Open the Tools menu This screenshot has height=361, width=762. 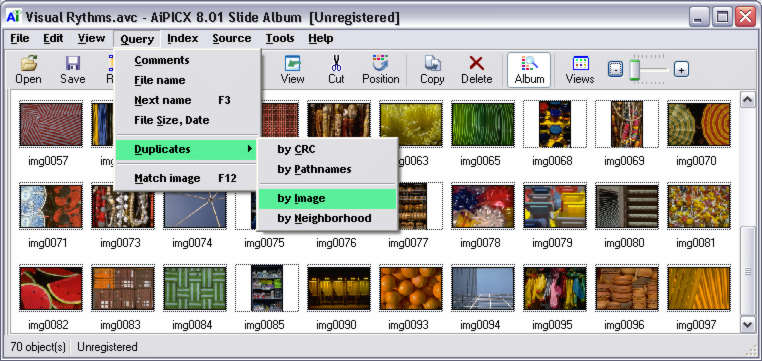pos(280,38)
